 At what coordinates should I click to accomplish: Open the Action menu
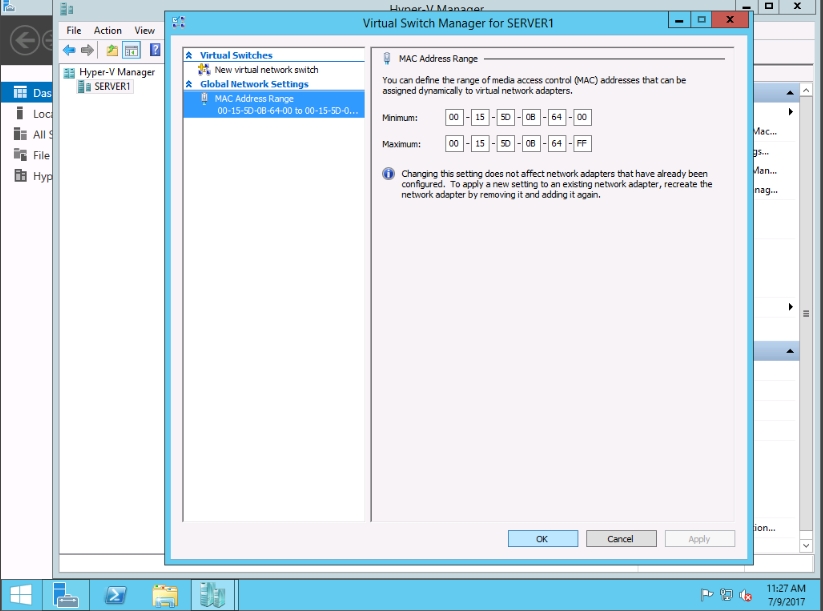coord(108,30)
